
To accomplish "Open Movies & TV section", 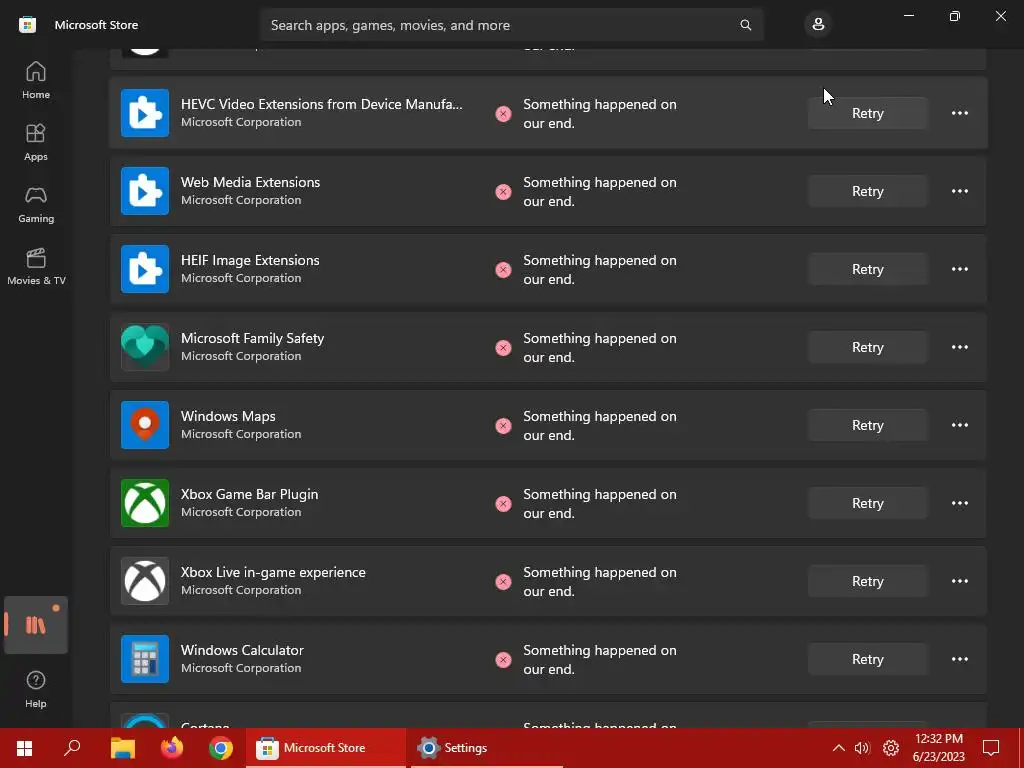I will tap(36, 266).
